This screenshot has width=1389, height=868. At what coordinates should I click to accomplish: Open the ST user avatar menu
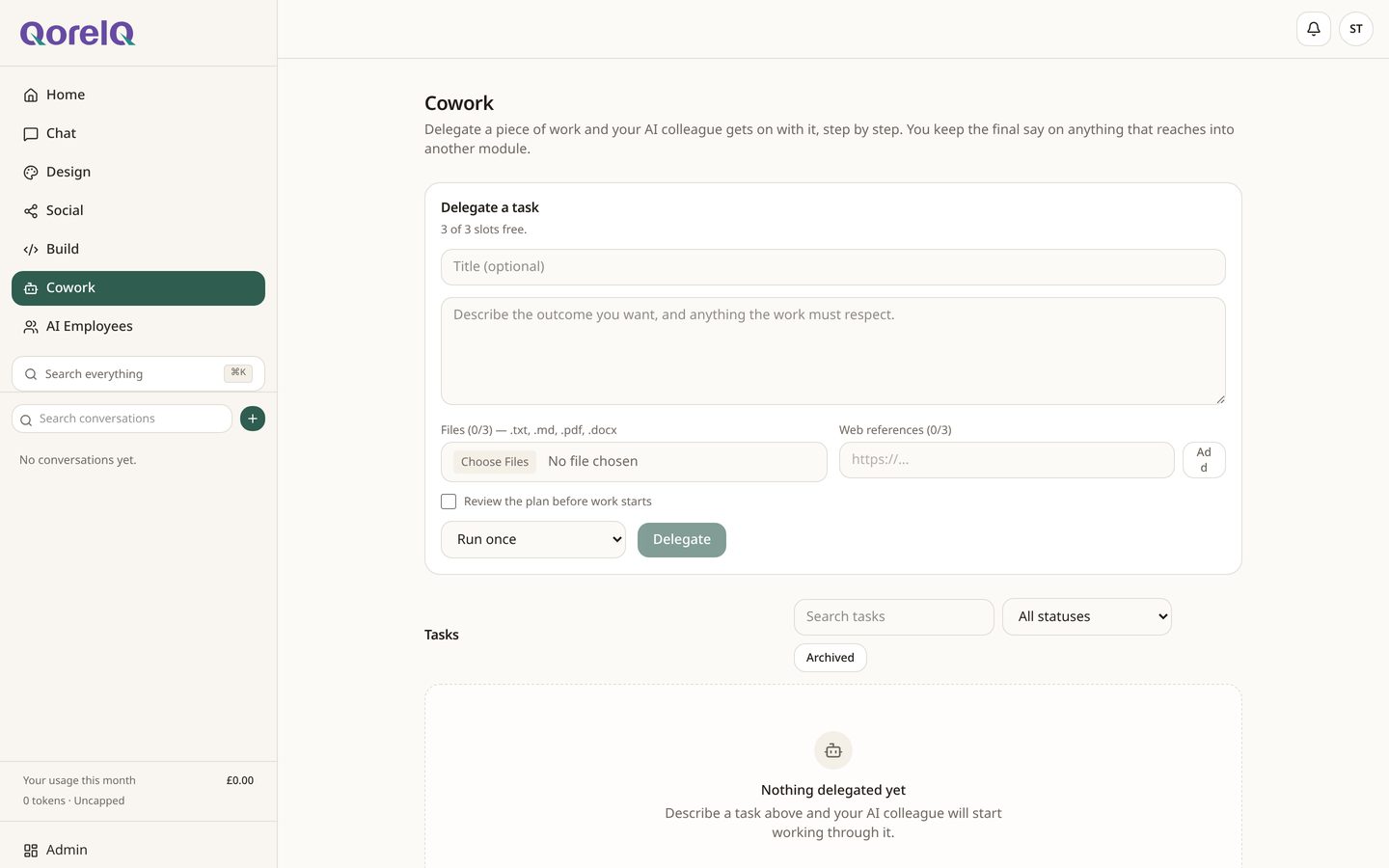click(x=1356, y=29)
